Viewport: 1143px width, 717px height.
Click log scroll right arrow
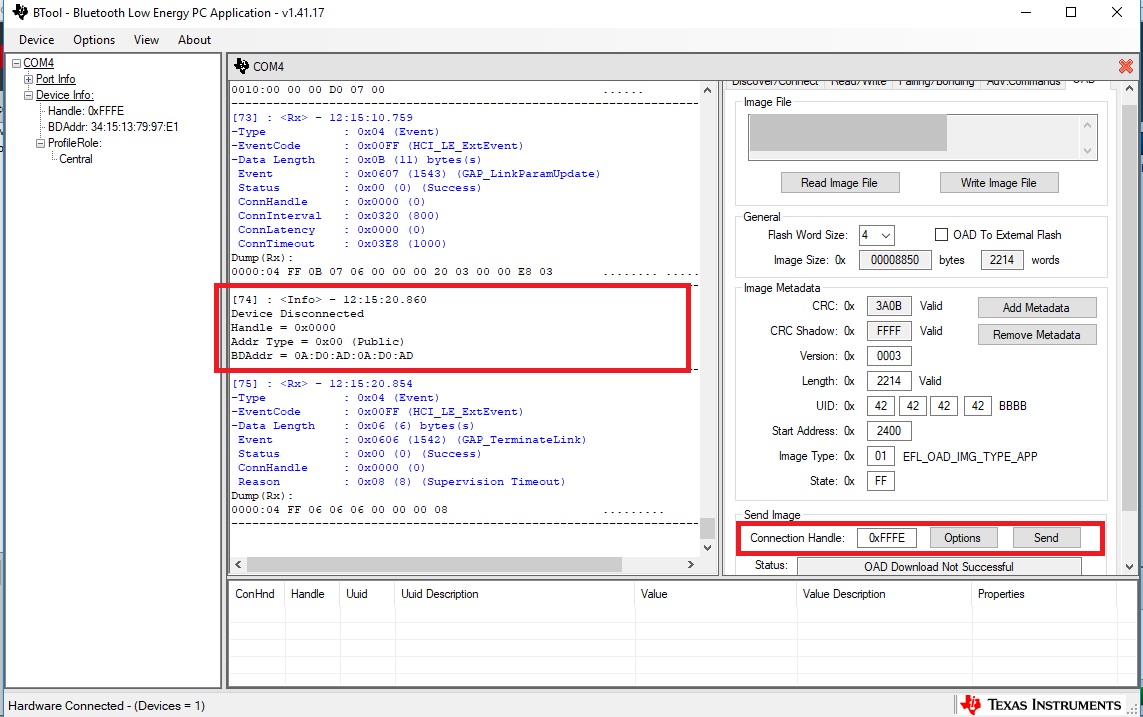click(690, 565)
